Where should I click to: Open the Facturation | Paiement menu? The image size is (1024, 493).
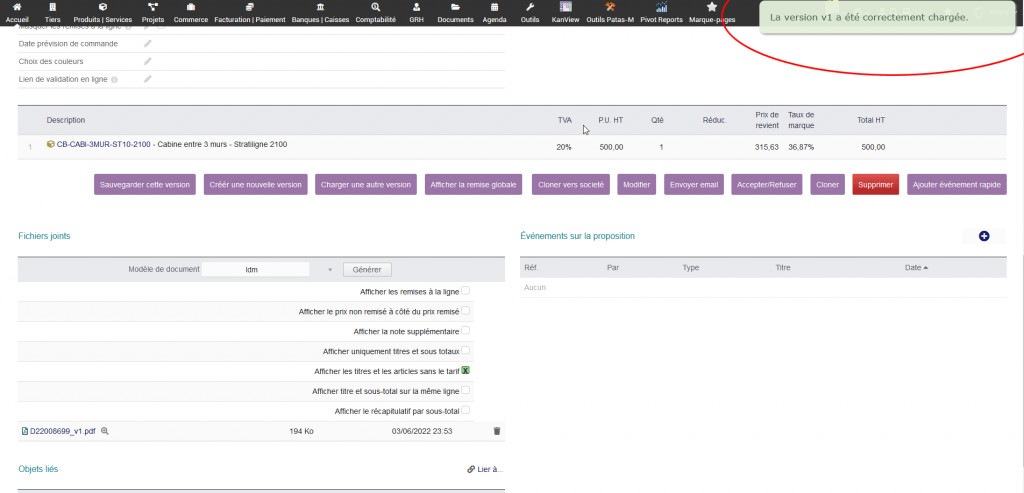249,12
